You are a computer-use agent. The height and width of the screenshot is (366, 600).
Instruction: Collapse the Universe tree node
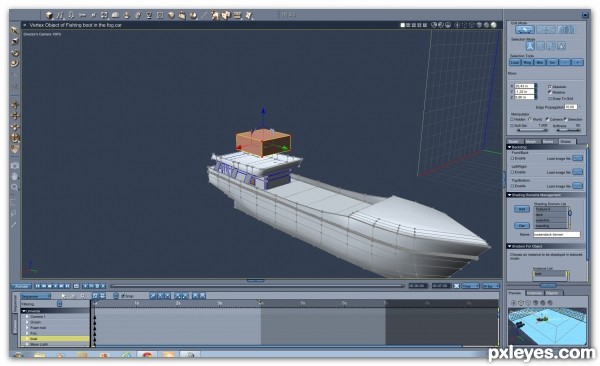coord(24,311)
